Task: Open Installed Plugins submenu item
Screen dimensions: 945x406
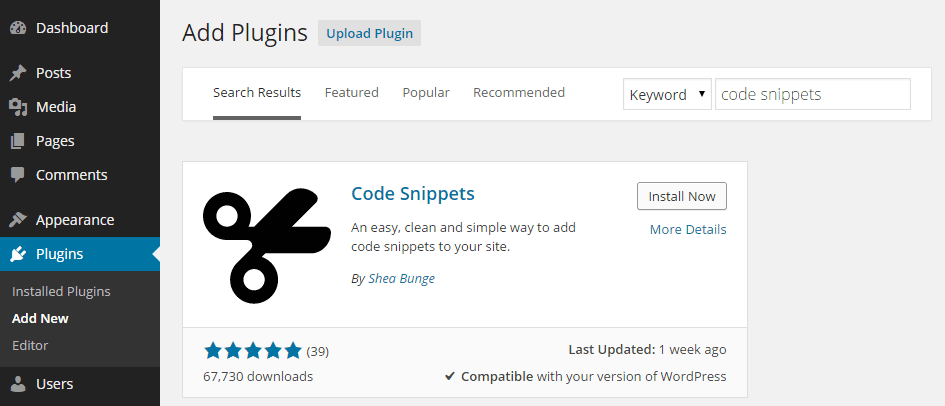Action: [x=61, y=292]
